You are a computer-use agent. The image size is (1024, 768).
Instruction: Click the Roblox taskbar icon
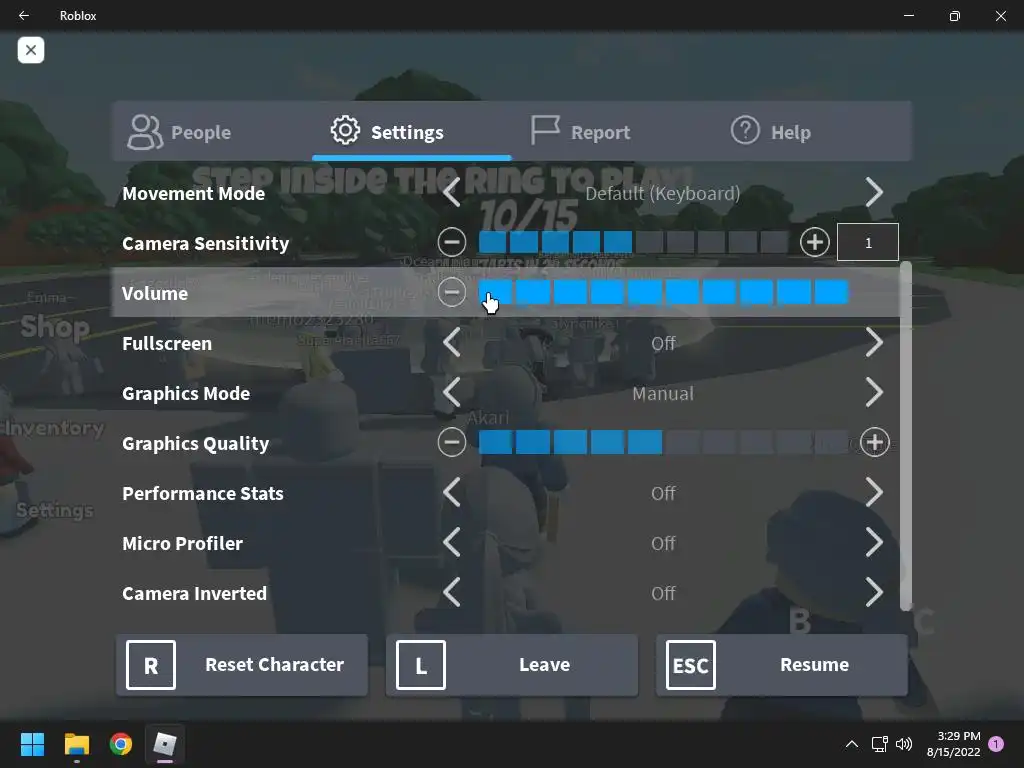click(165, 744)
